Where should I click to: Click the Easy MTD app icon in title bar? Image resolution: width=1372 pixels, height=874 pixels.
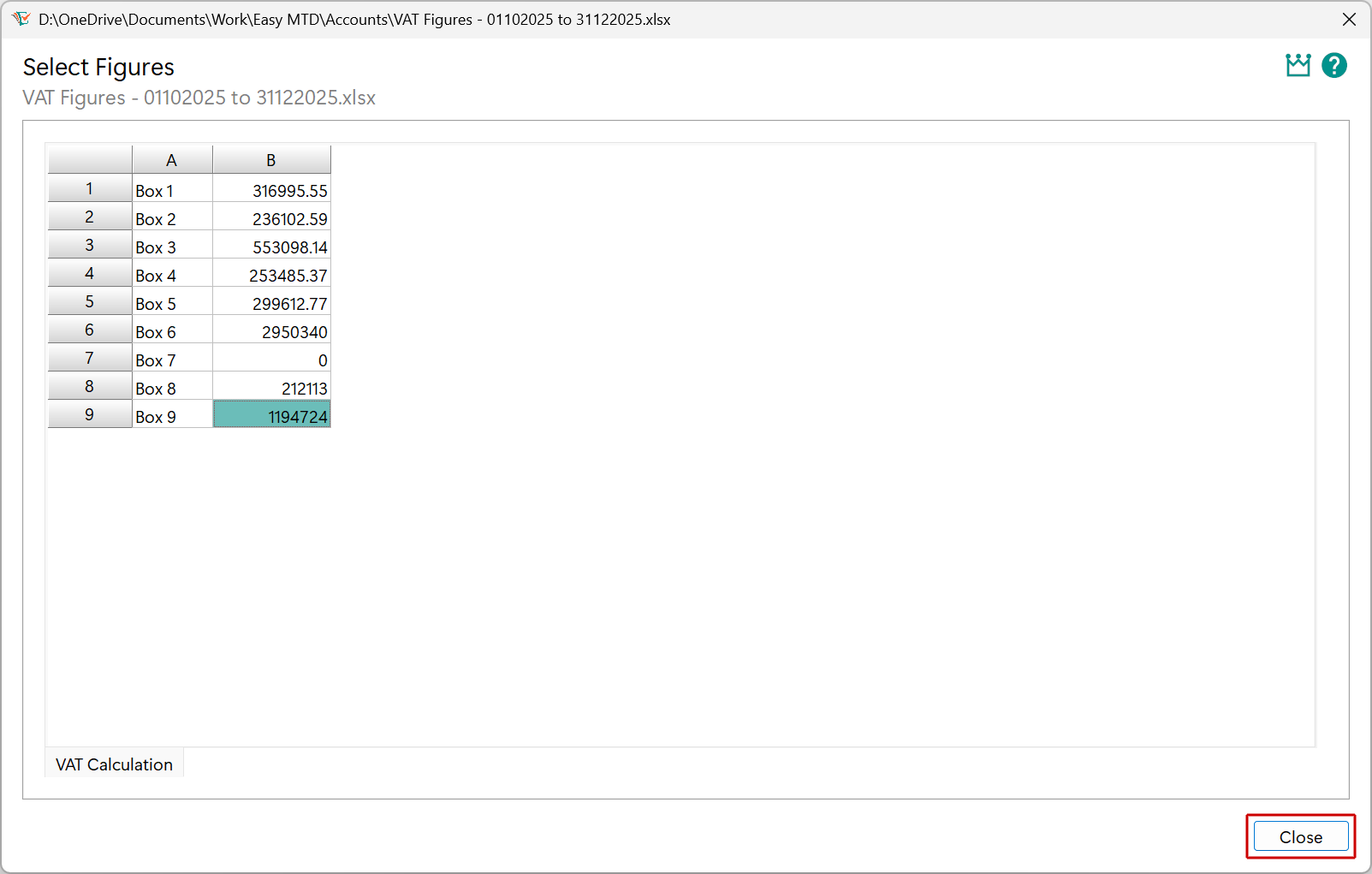click(21, 19)
